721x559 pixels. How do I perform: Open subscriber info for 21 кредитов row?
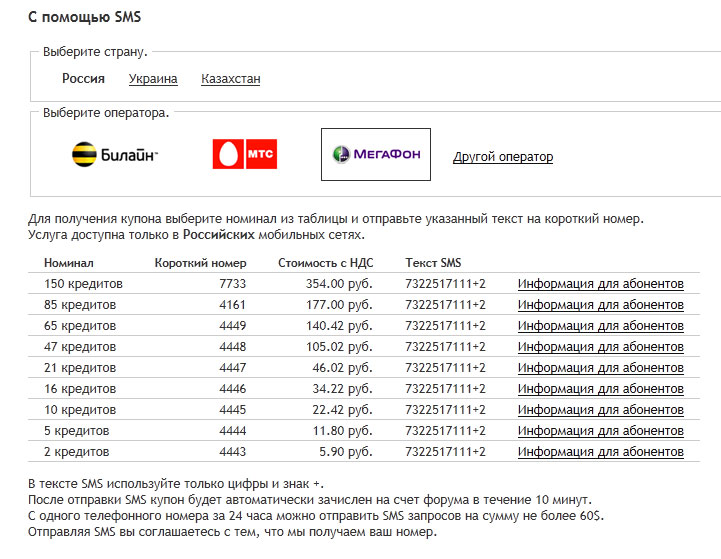click(x=601, y=368)
